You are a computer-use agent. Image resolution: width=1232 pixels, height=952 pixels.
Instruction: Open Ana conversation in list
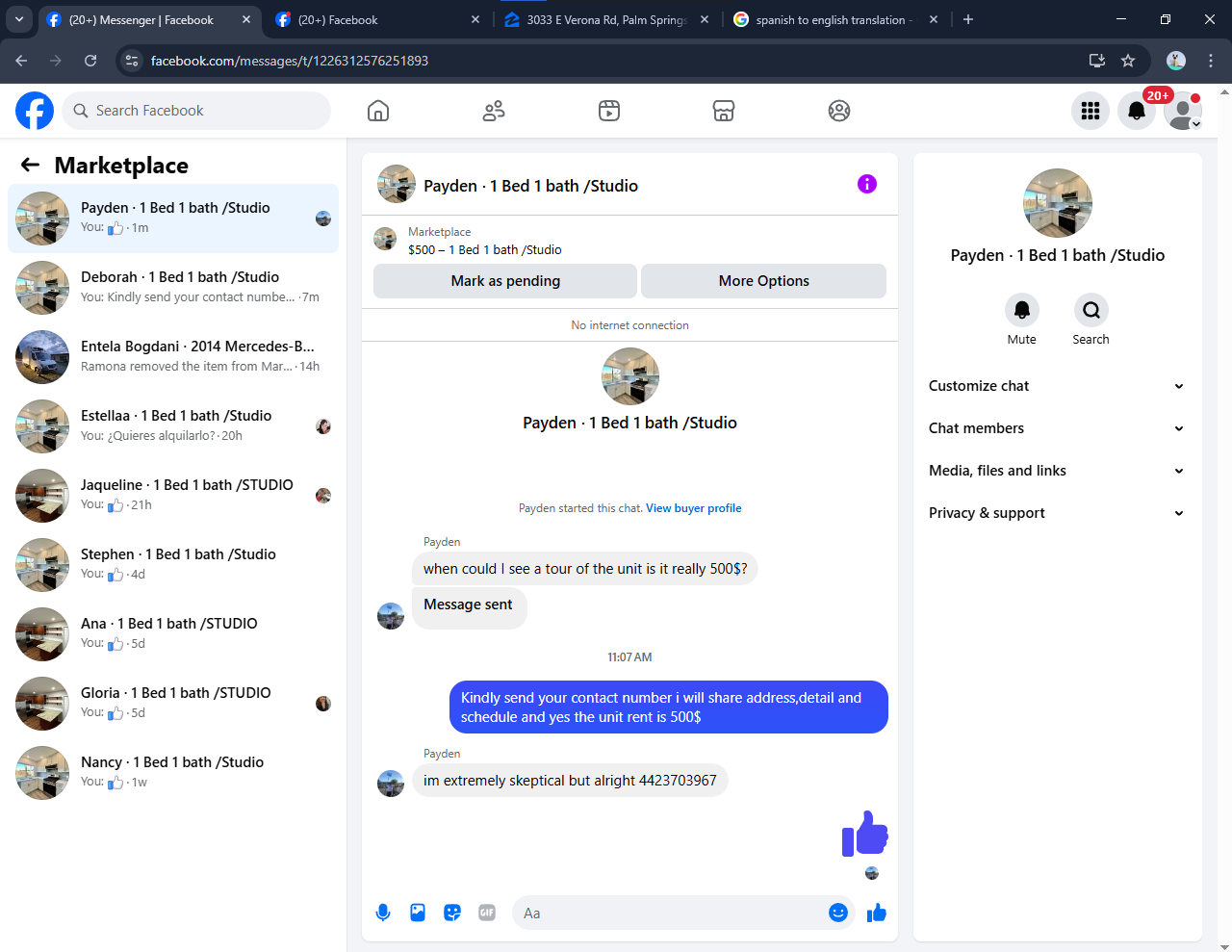[x=173, y=634]
